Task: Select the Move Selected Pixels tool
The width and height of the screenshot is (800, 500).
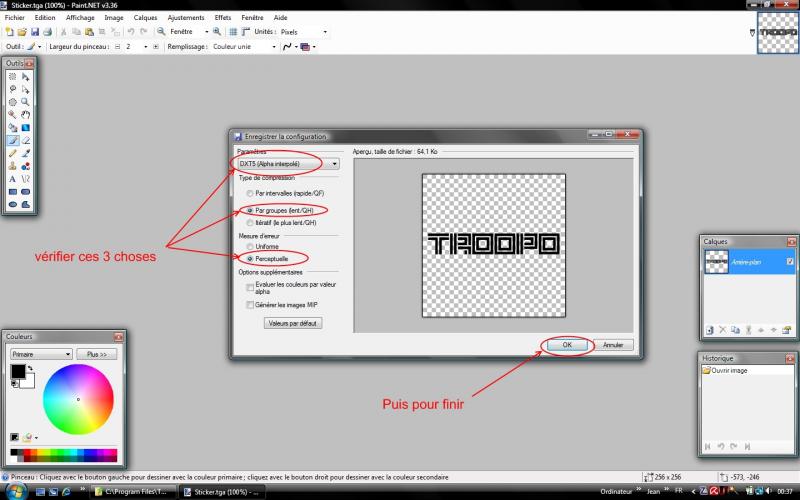Action: point(26,77)
